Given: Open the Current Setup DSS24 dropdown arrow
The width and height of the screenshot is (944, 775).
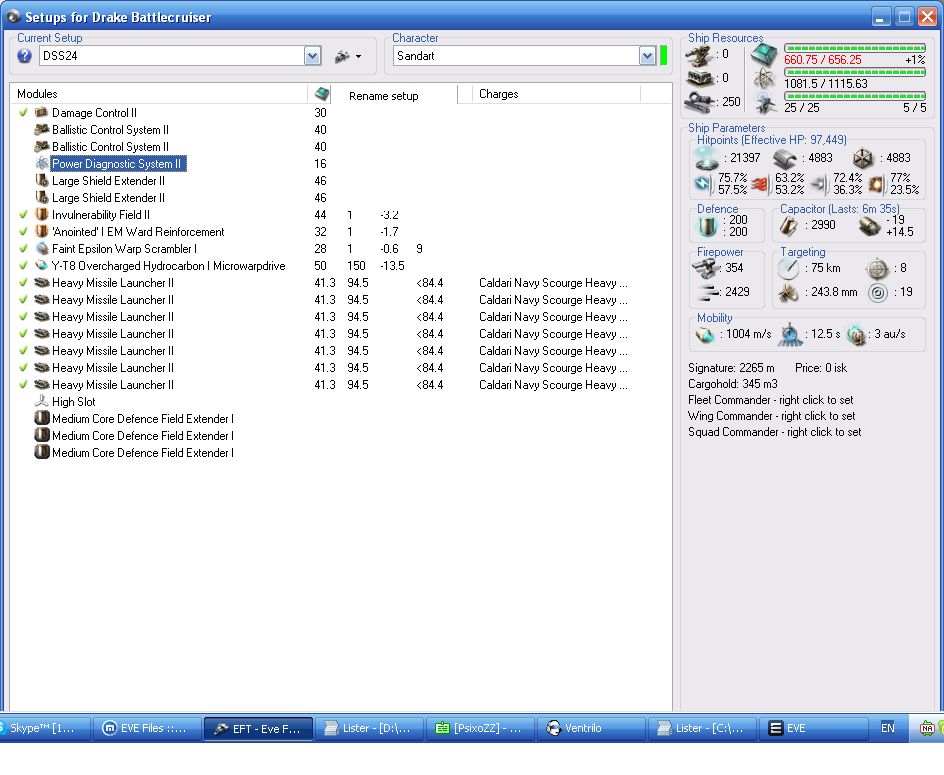Looking at the screenshot, I should point(312,56).
